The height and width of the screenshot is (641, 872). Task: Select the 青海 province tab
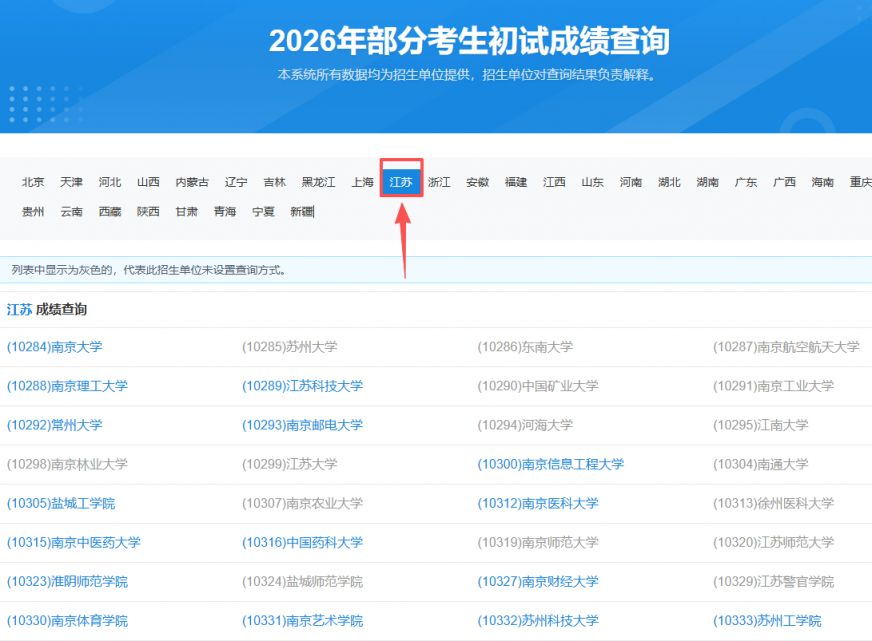pyautogui.click(x=225, y=211)
